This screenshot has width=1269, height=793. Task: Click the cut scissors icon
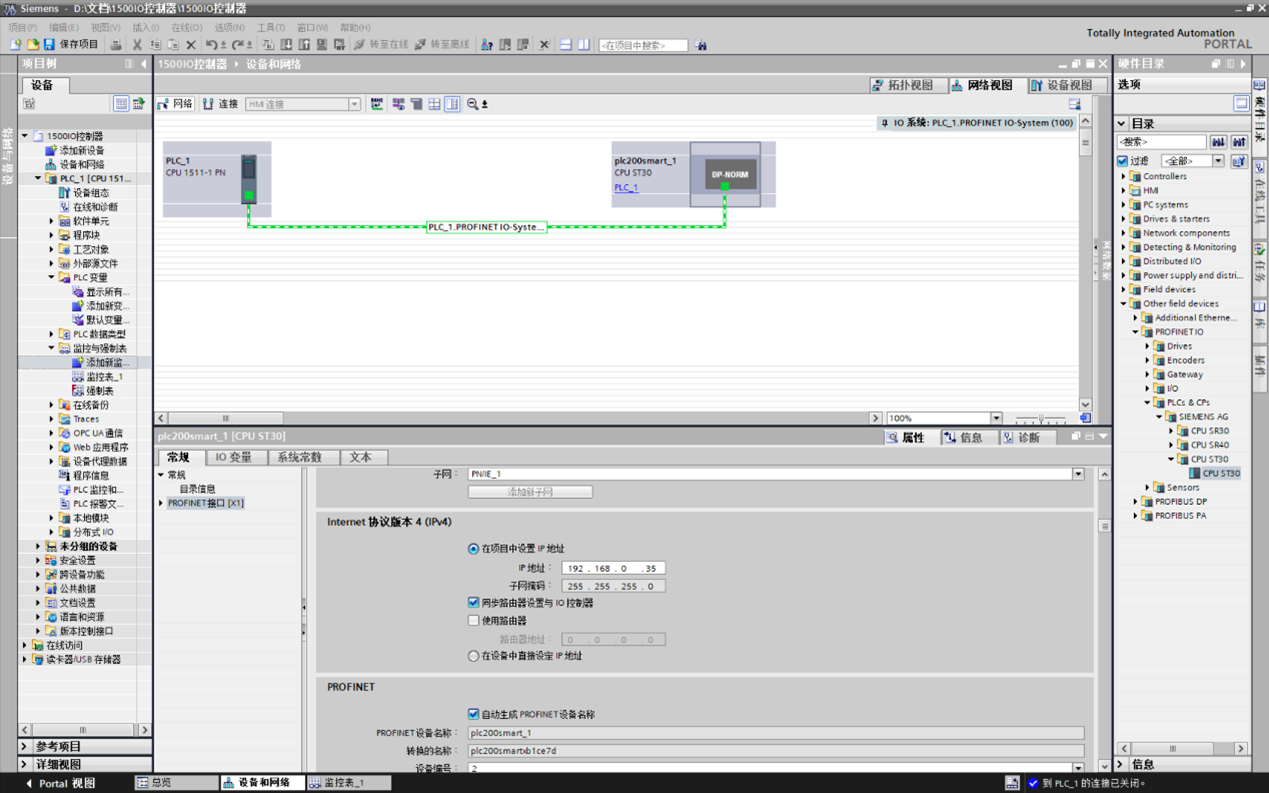click(137, 45)
